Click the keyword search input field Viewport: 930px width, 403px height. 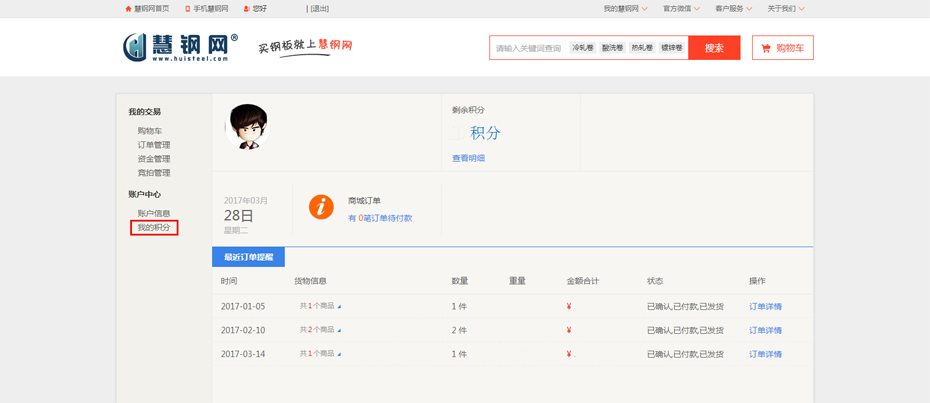pyautogui.click(x=529, y=48)
